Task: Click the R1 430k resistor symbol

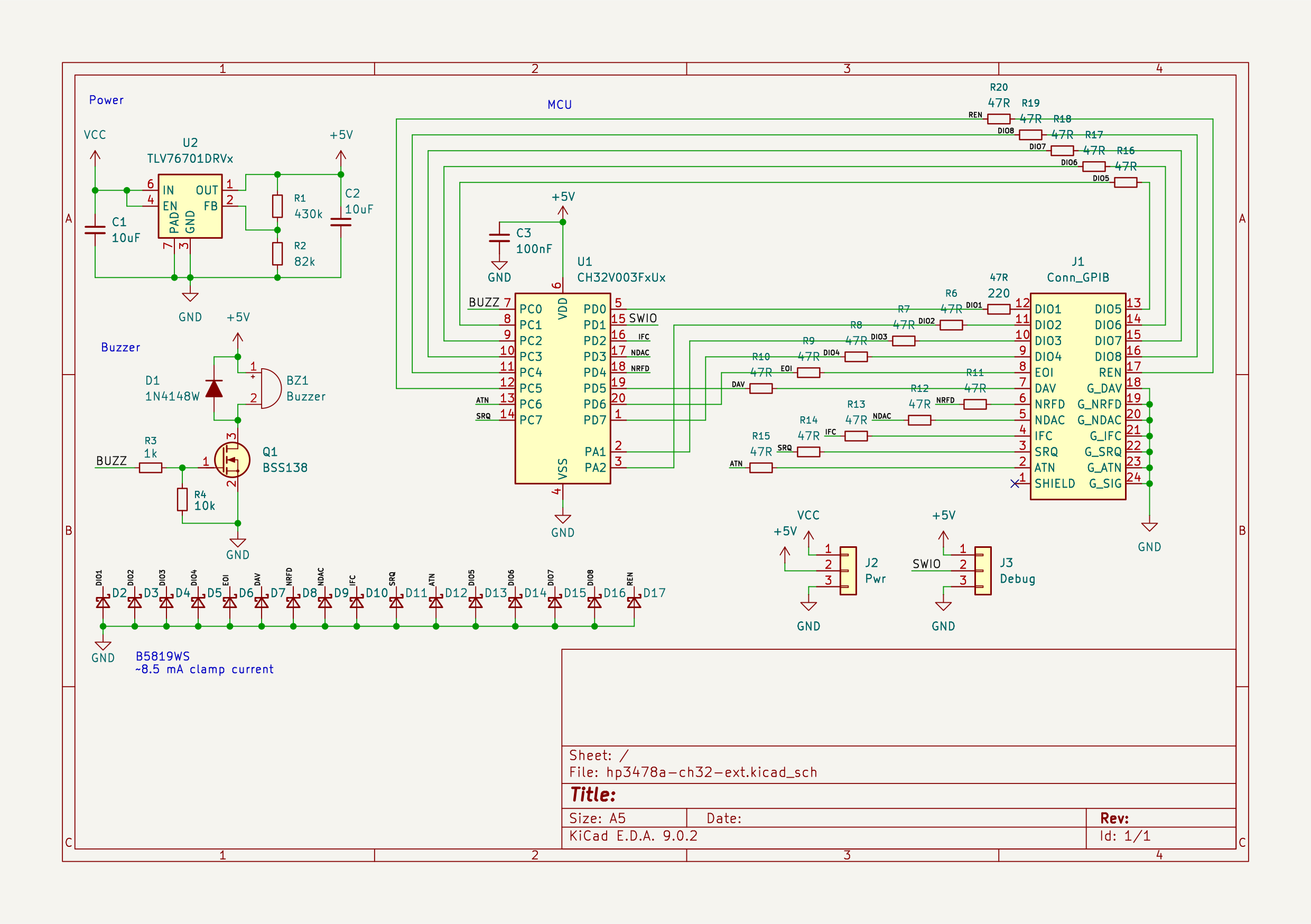Action: pyautogui.click(x=277, y=206)
